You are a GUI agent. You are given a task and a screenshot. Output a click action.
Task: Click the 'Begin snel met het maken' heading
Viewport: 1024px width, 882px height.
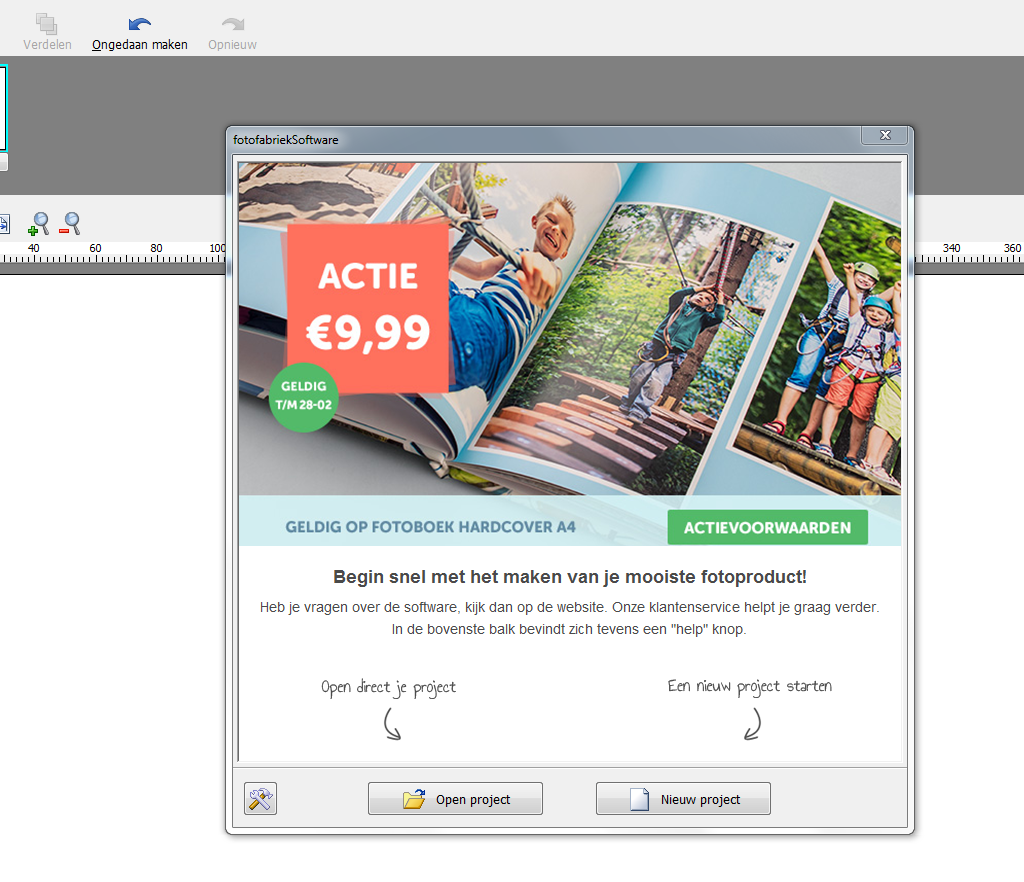click(570, 577)
